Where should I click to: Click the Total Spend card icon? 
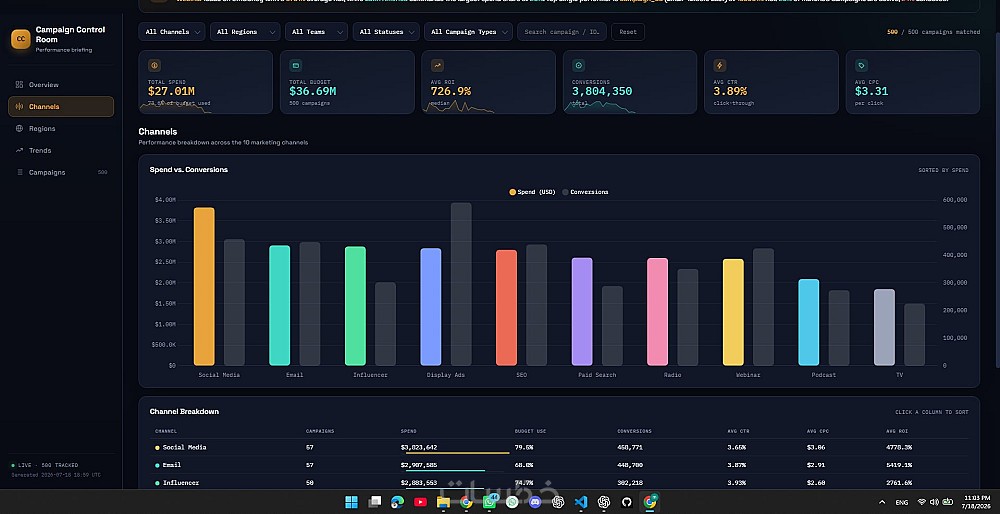click(154, 65)
